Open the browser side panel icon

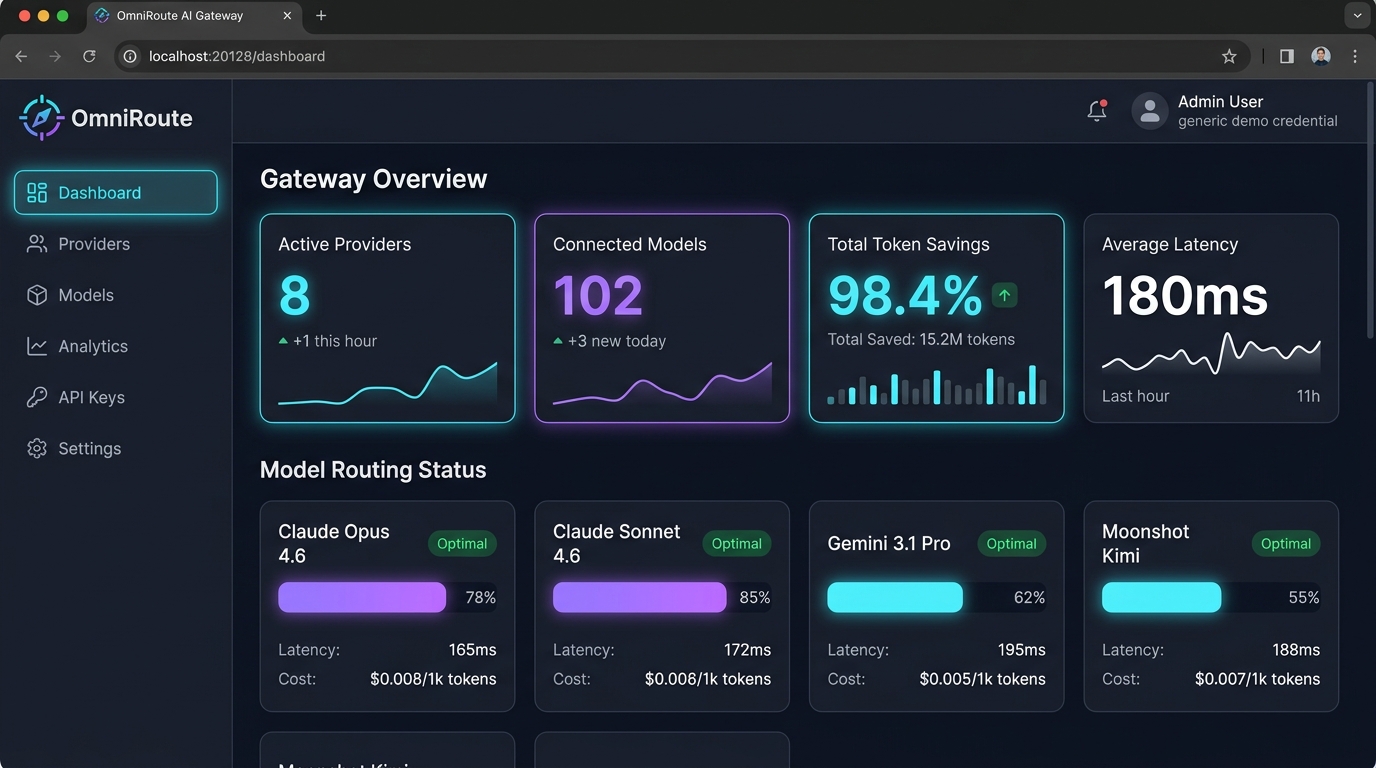coord(1287,56)
